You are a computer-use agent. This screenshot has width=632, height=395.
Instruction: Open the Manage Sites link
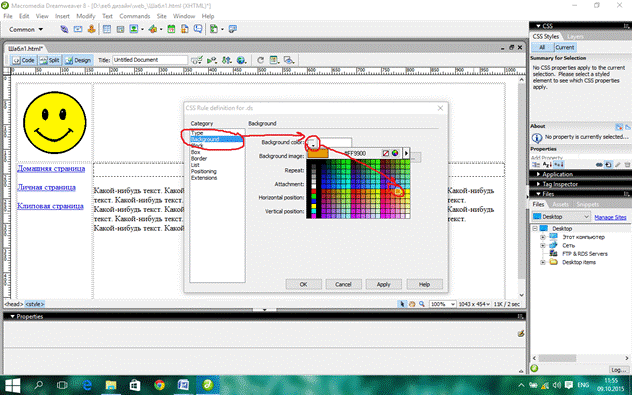(x=610, y=217)
